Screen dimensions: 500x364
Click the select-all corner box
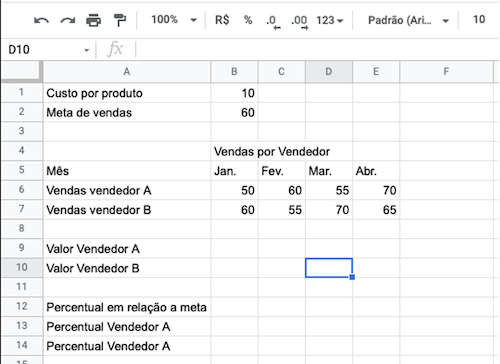[22, 71]
